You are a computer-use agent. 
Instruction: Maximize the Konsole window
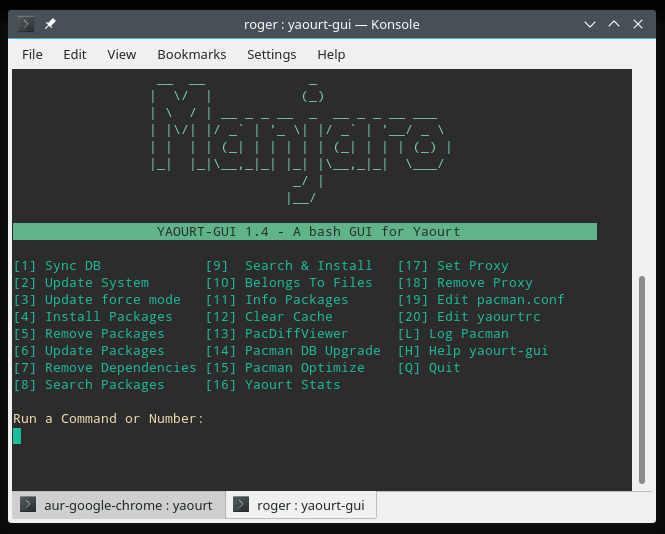[615, 24]
